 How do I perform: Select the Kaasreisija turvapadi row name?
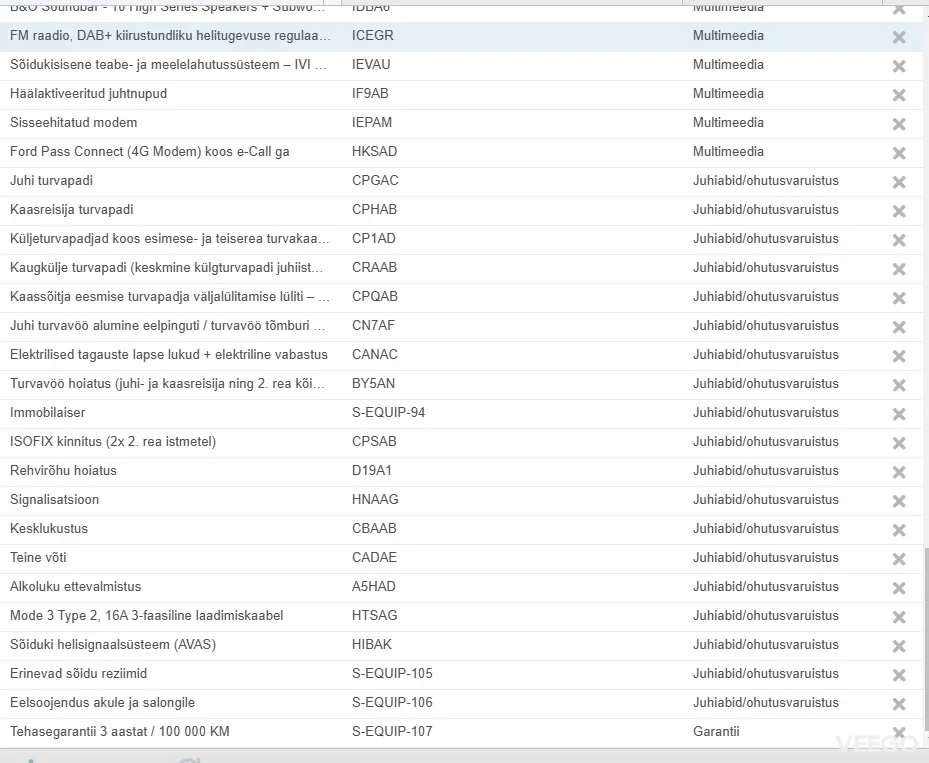click(x=71, y=210)
